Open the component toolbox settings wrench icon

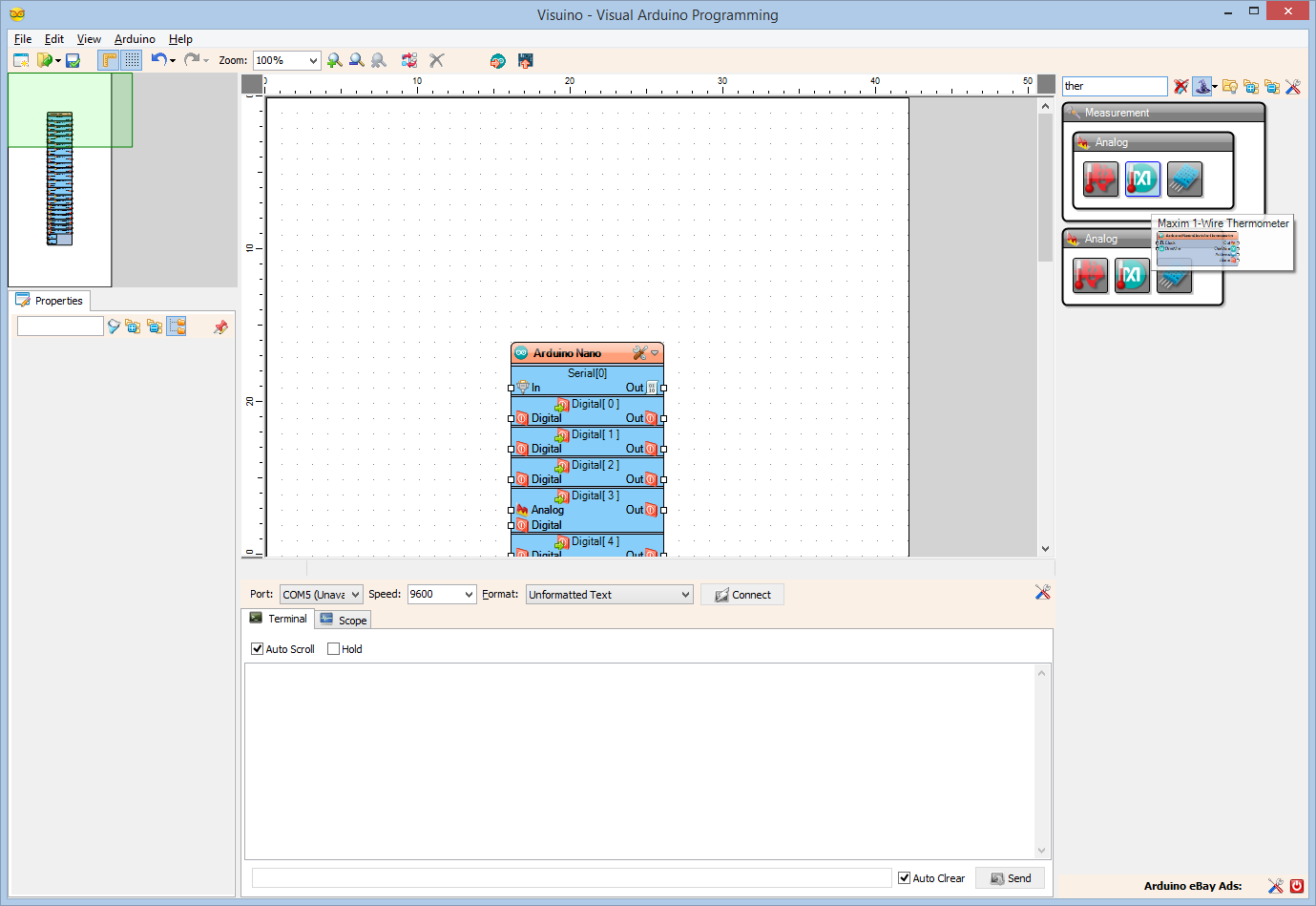click(x=1293, y=87)
